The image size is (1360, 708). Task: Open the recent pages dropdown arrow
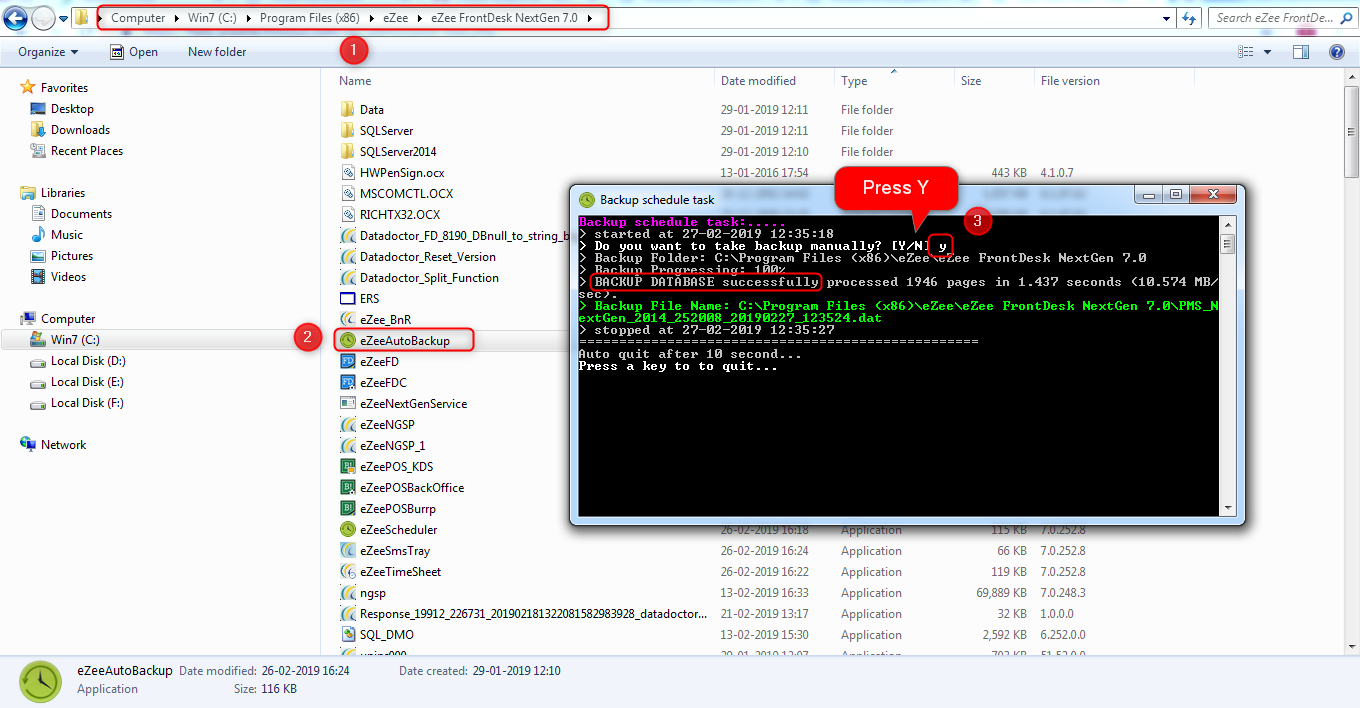[64, 18]
